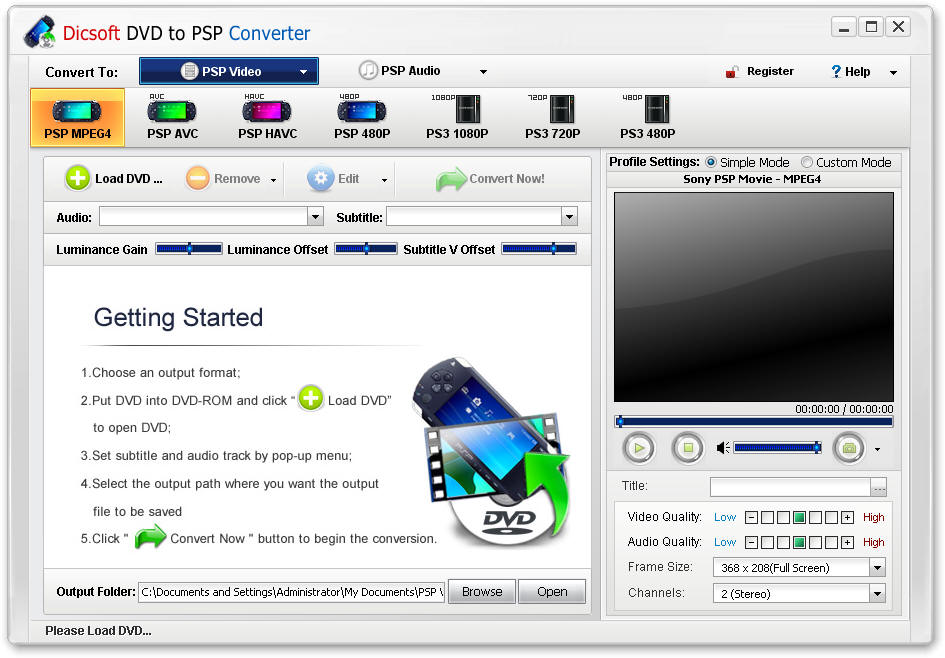
Task: Adjust the Luminance Offset slider
Action: pos(366,248)
